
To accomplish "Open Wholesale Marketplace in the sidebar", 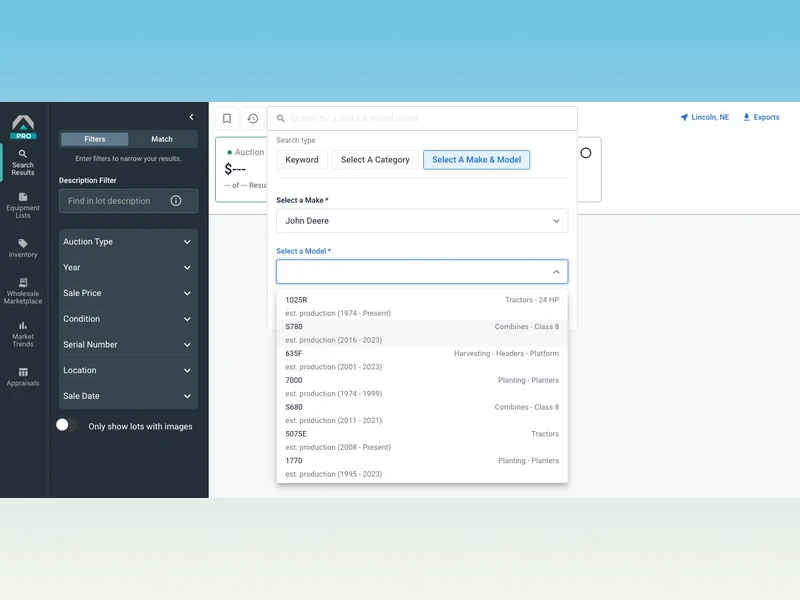I will coord(23,291).
